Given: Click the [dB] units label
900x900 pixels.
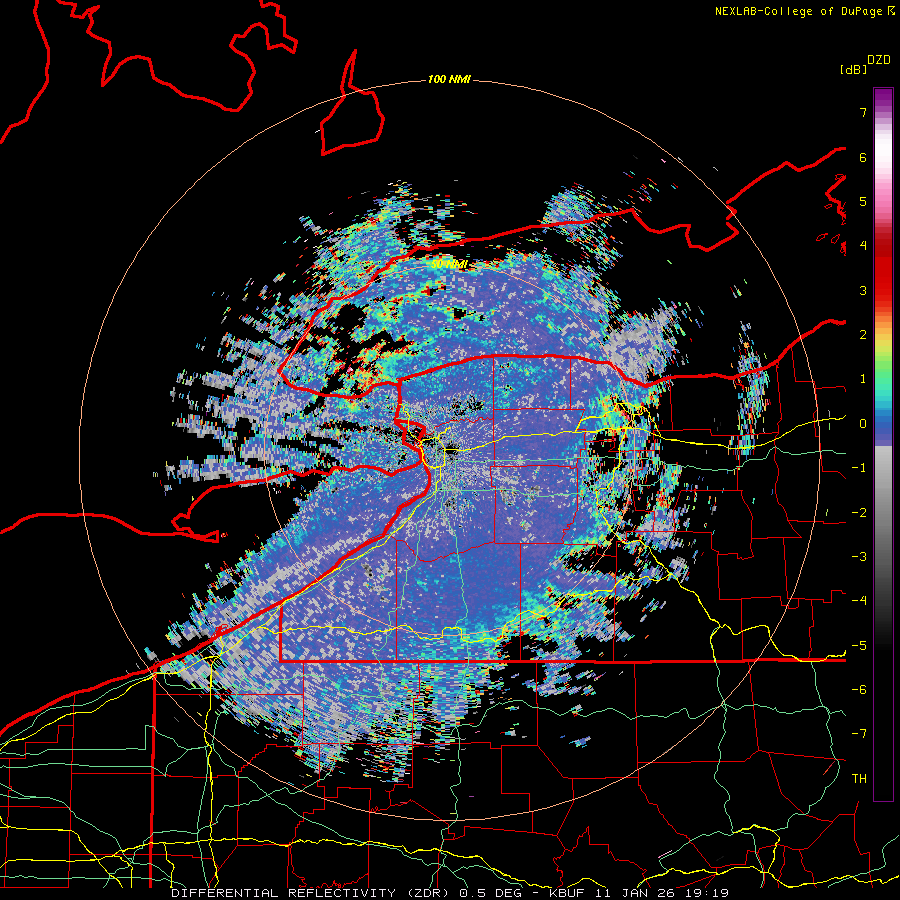Looking at the screenshot, I should point(853,69).
